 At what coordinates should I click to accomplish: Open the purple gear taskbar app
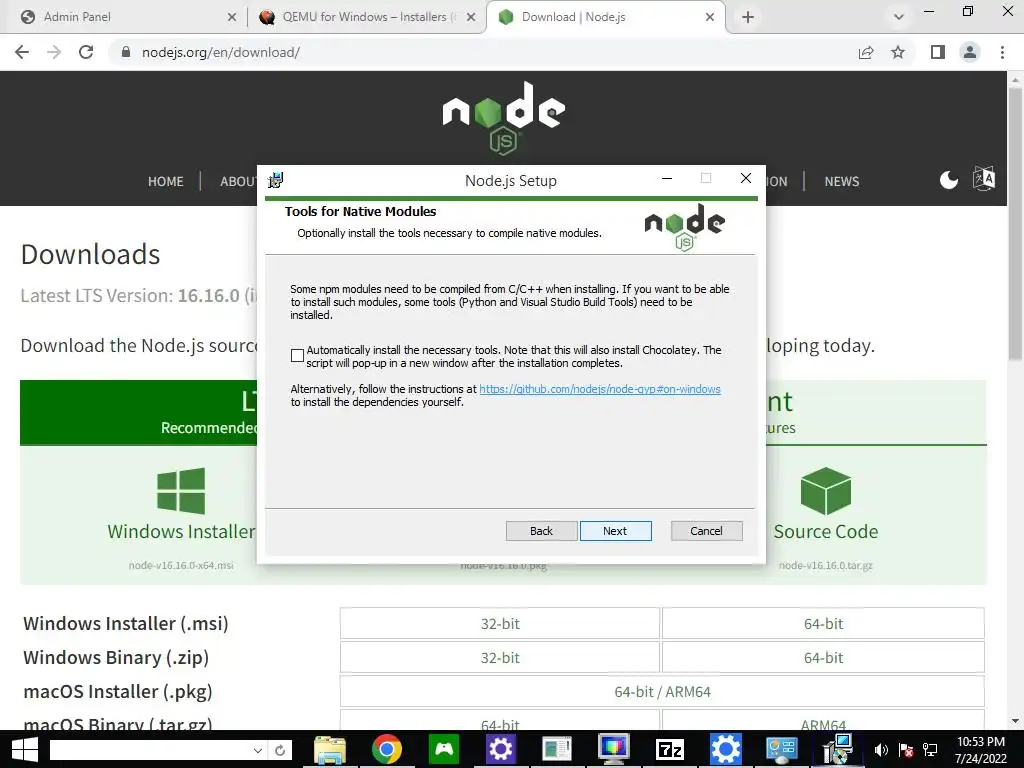point(501,750)
